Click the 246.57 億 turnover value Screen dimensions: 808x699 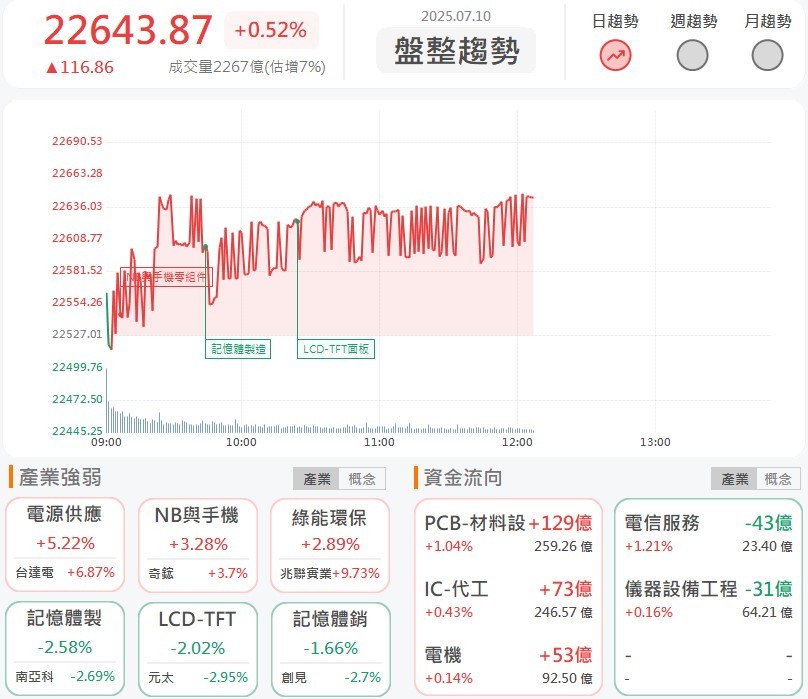tap(563, 612)
